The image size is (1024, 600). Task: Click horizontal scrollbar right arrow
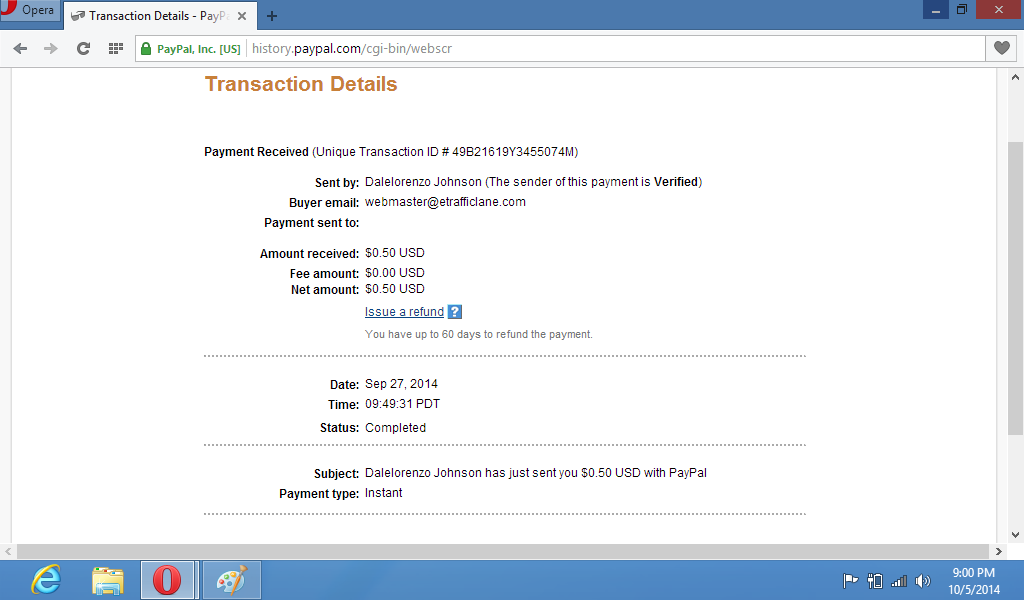[999, 552]
